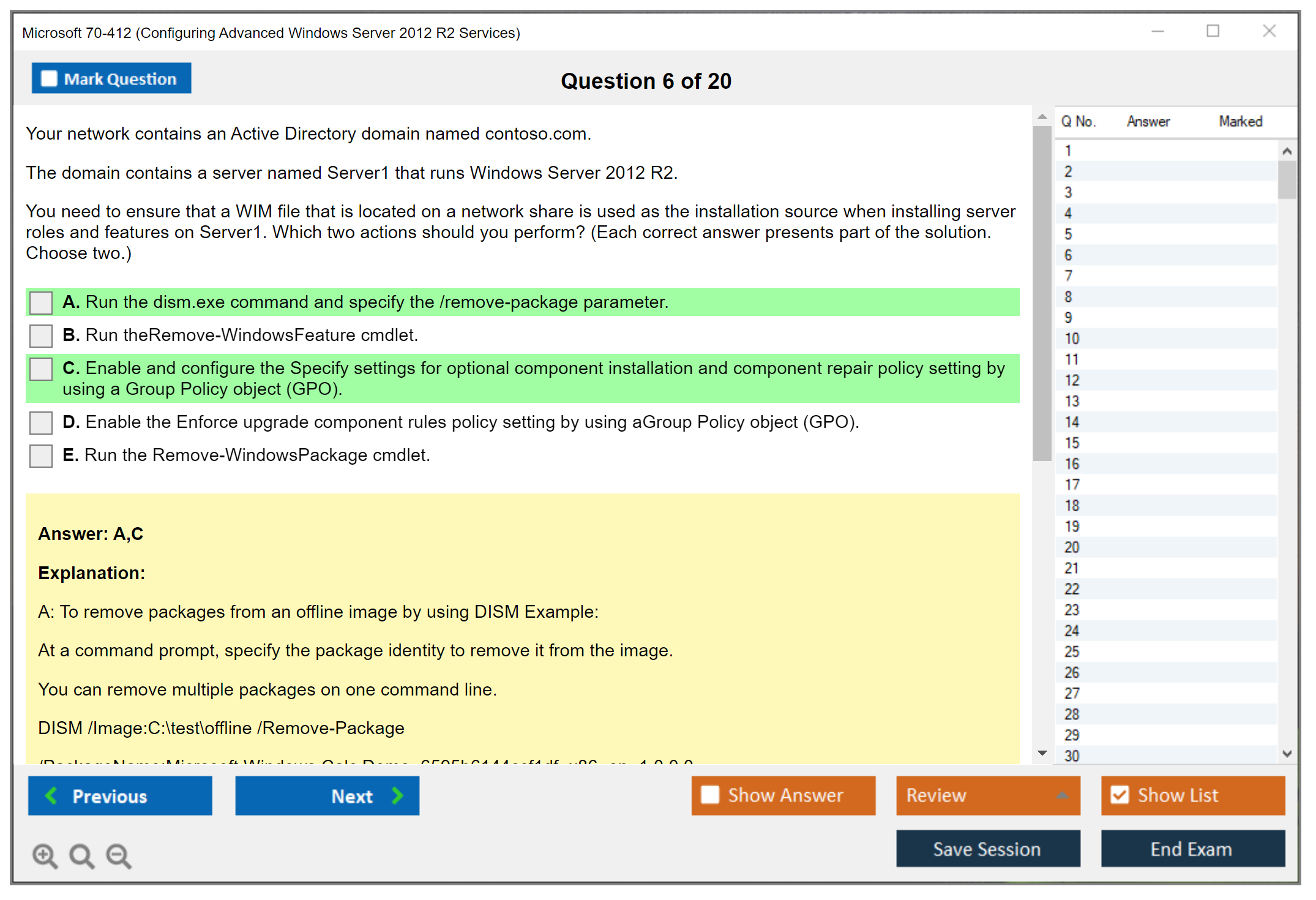This screenshot has width=1316, height=900.
Task: Click the Save Session button
Action: 987,849
